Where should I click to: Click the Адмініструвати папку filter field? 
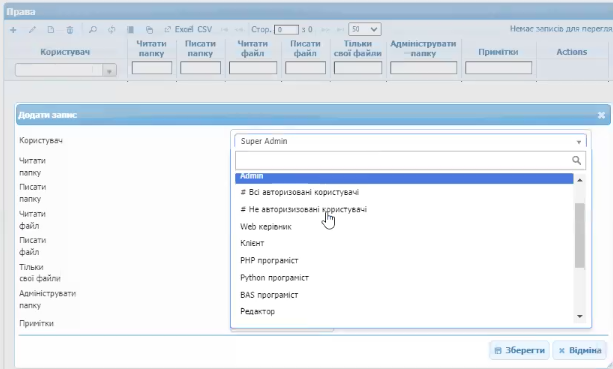coord(423,68)
